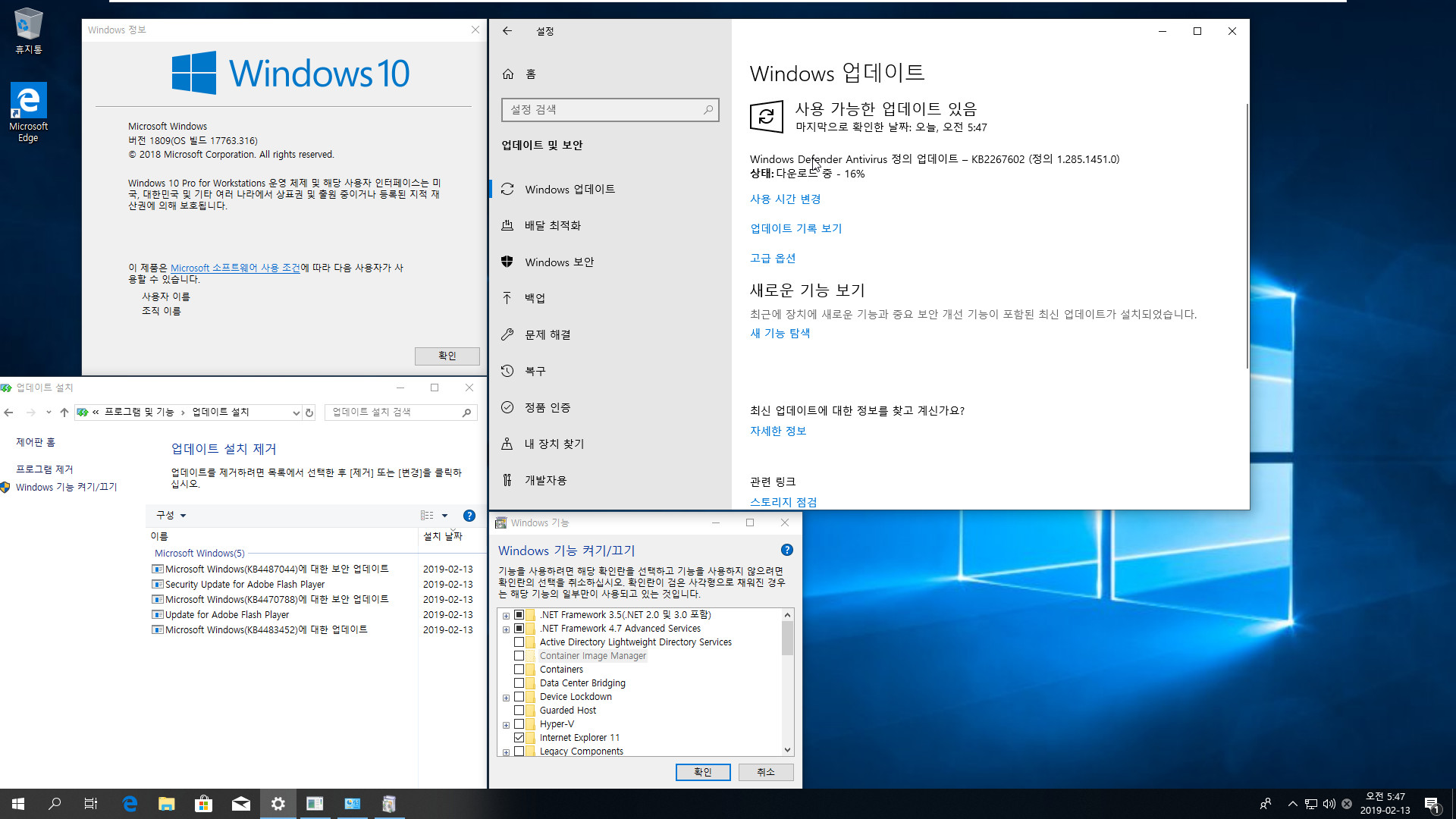The width and height of the screenshot is (1456, 819).
Task: Toggle .NET Framework 3.5 checkbox
Action: coord(519,615)
